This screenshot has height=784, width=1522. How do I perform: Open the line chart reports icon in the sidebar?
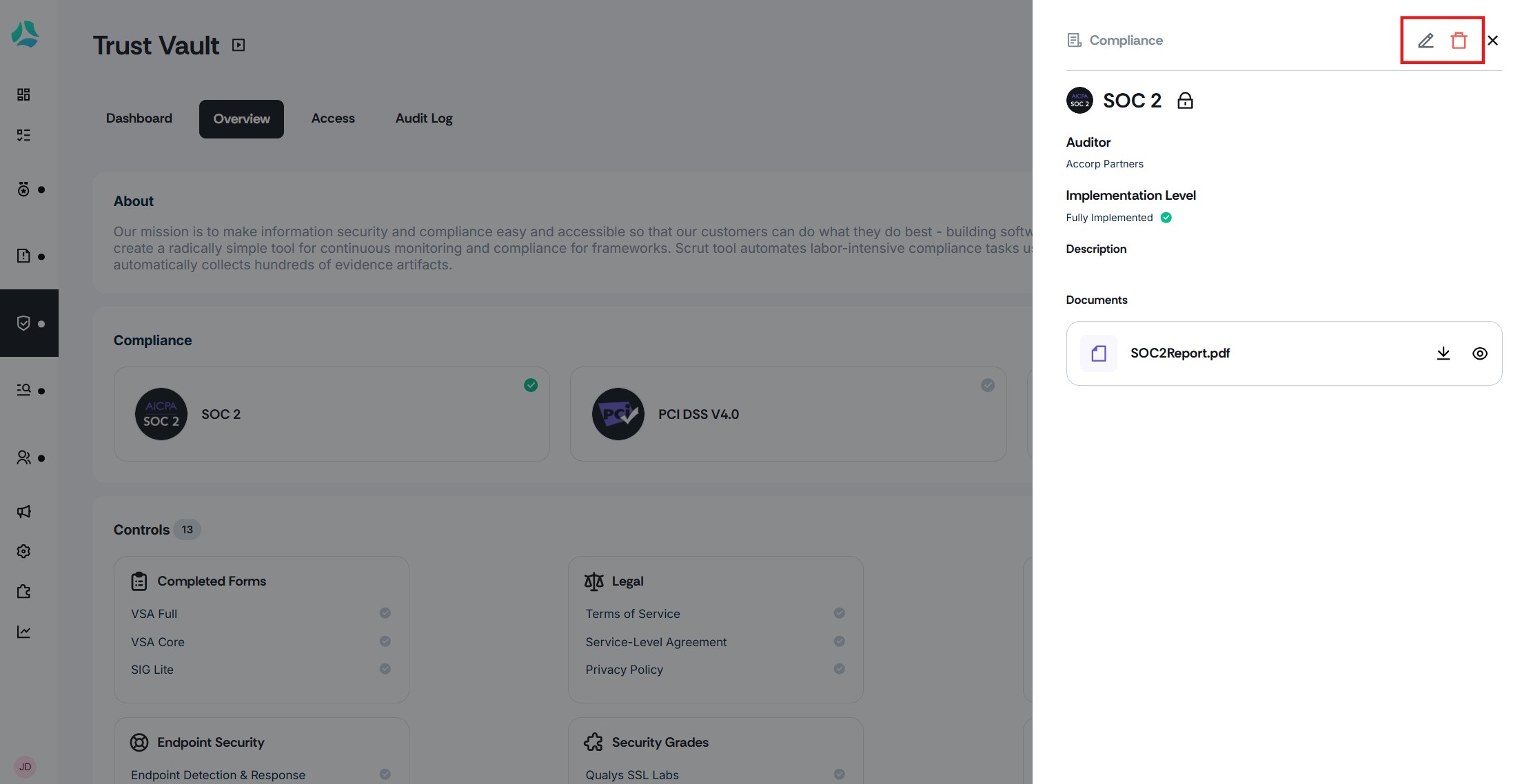click(23, 632)
